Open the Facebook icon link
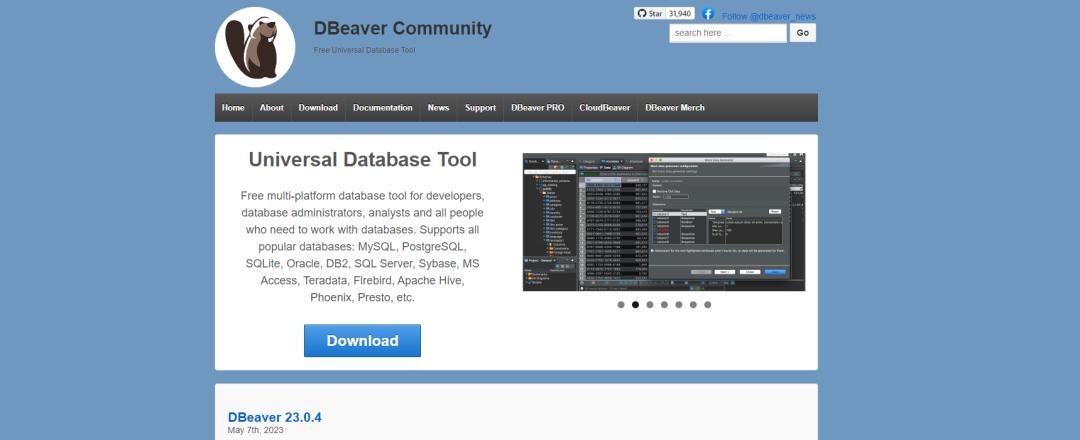Viewport: 1080px width, 440px height. click(708, 14)
